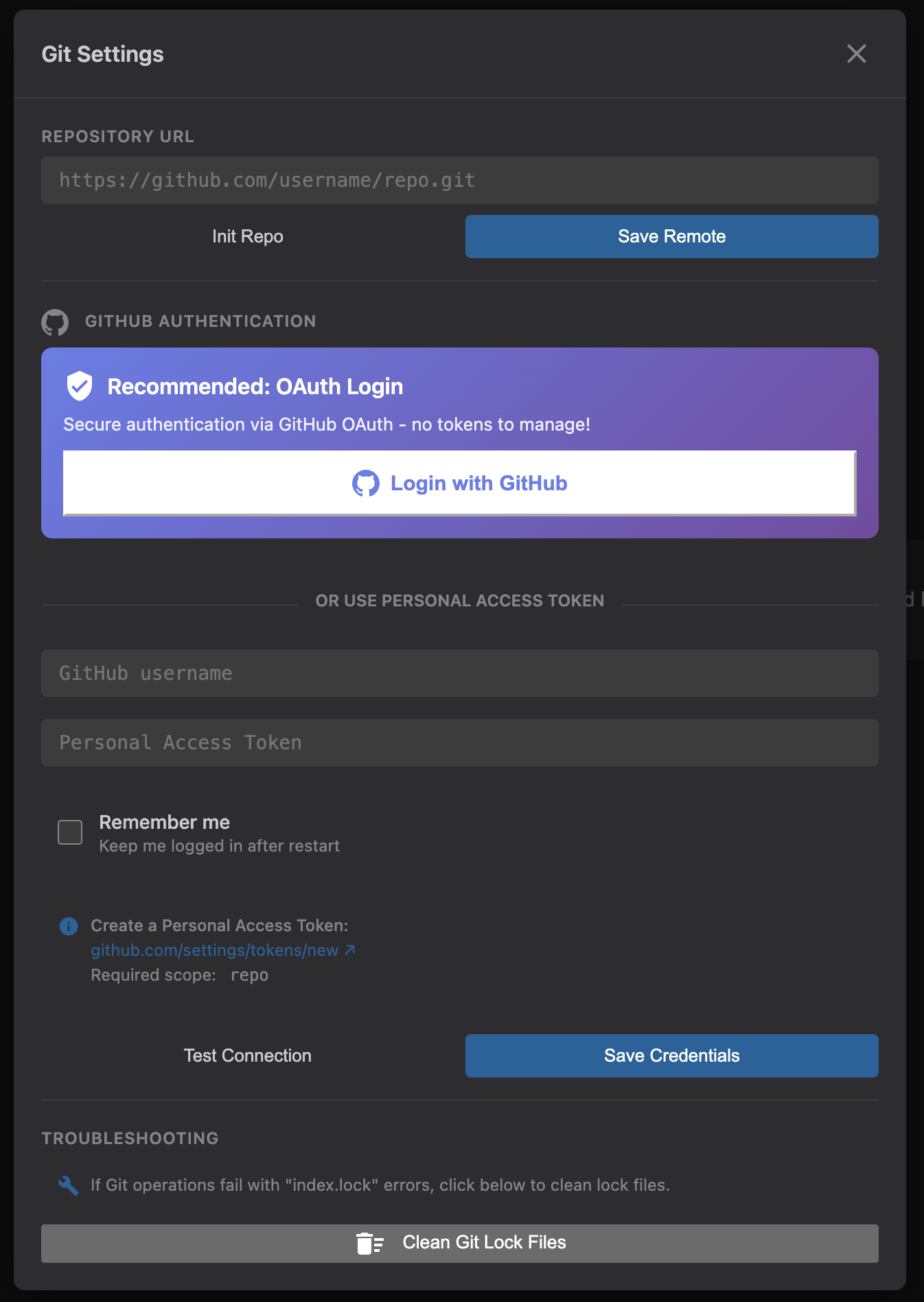Click Save Credentials button
924x1302 pixels.
(x=672, y=1055)
